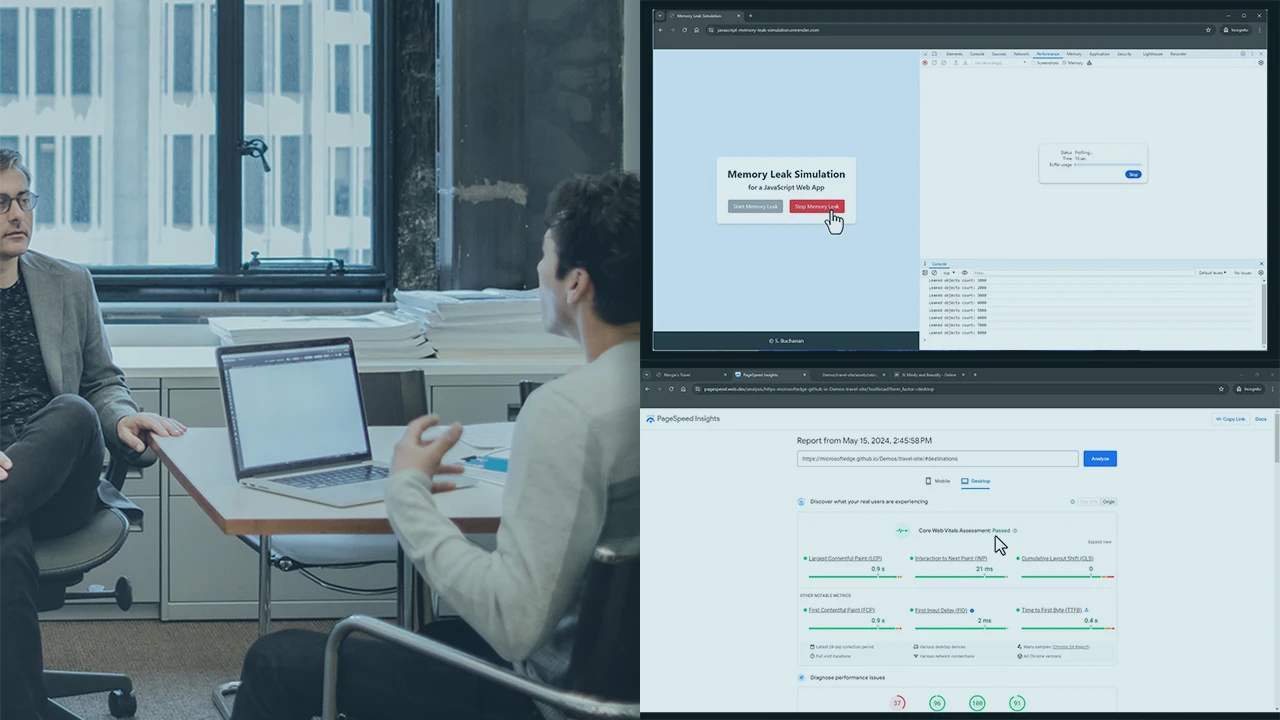Click the red record button in Performance panel
Image resolution: width=1280 pixels, height=720 pixels.
click(925, 63)
